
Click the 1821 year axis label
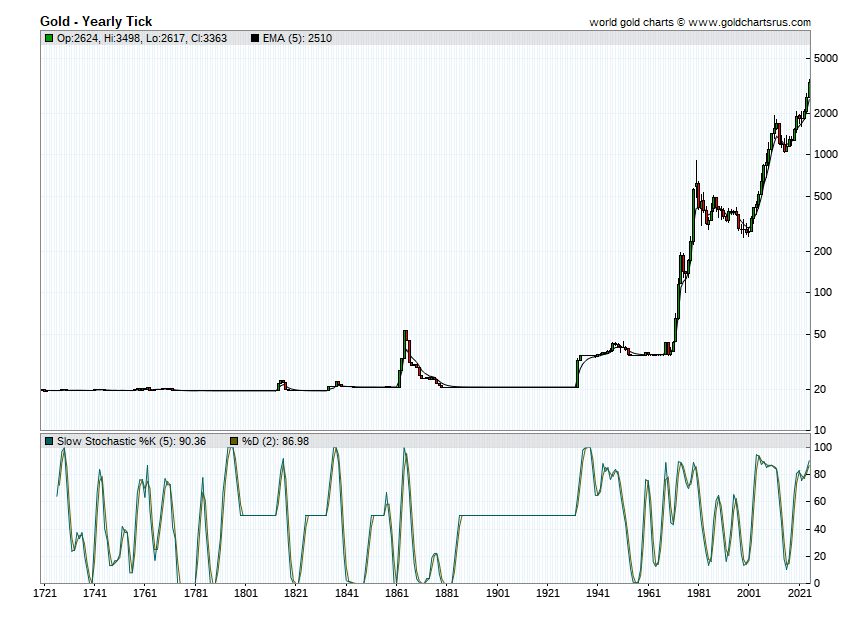(296, 592)
